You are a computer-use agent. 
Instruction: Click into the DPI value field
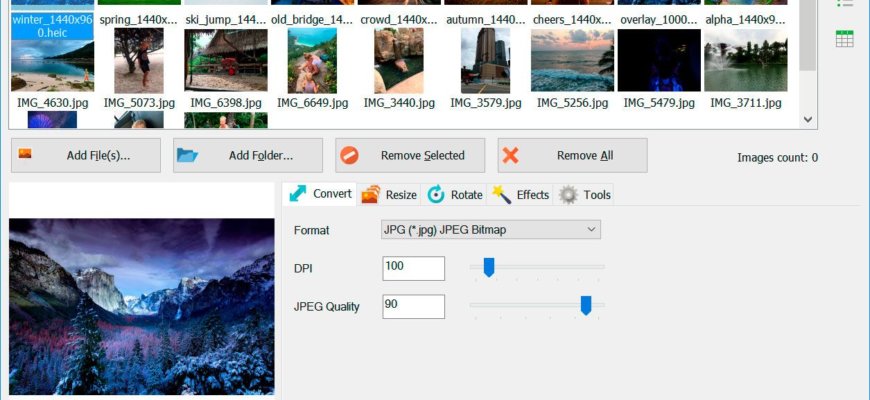click(413, 268)
